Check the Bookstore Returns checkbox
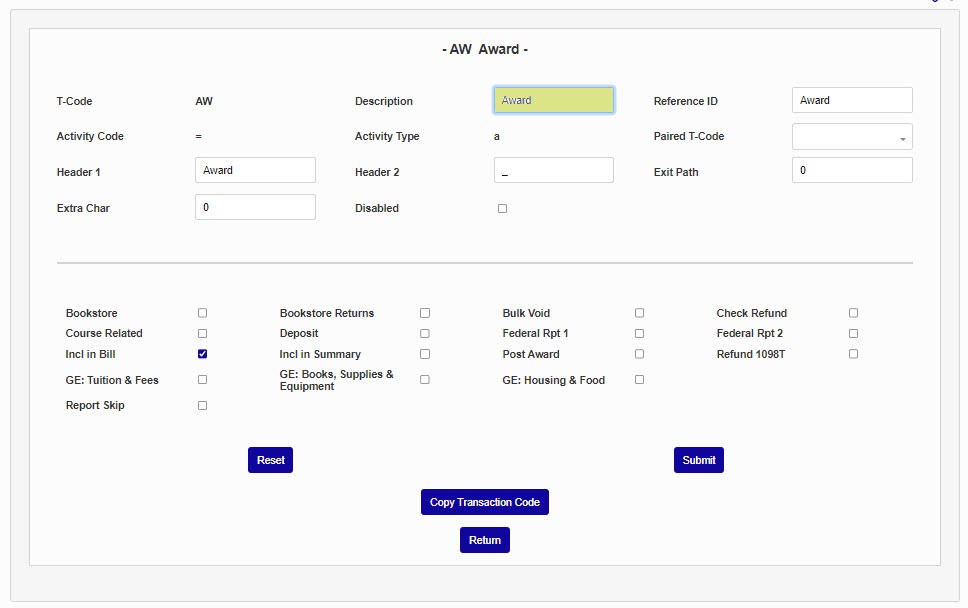The width and height of the screenshot is (968, 608). 425,313
